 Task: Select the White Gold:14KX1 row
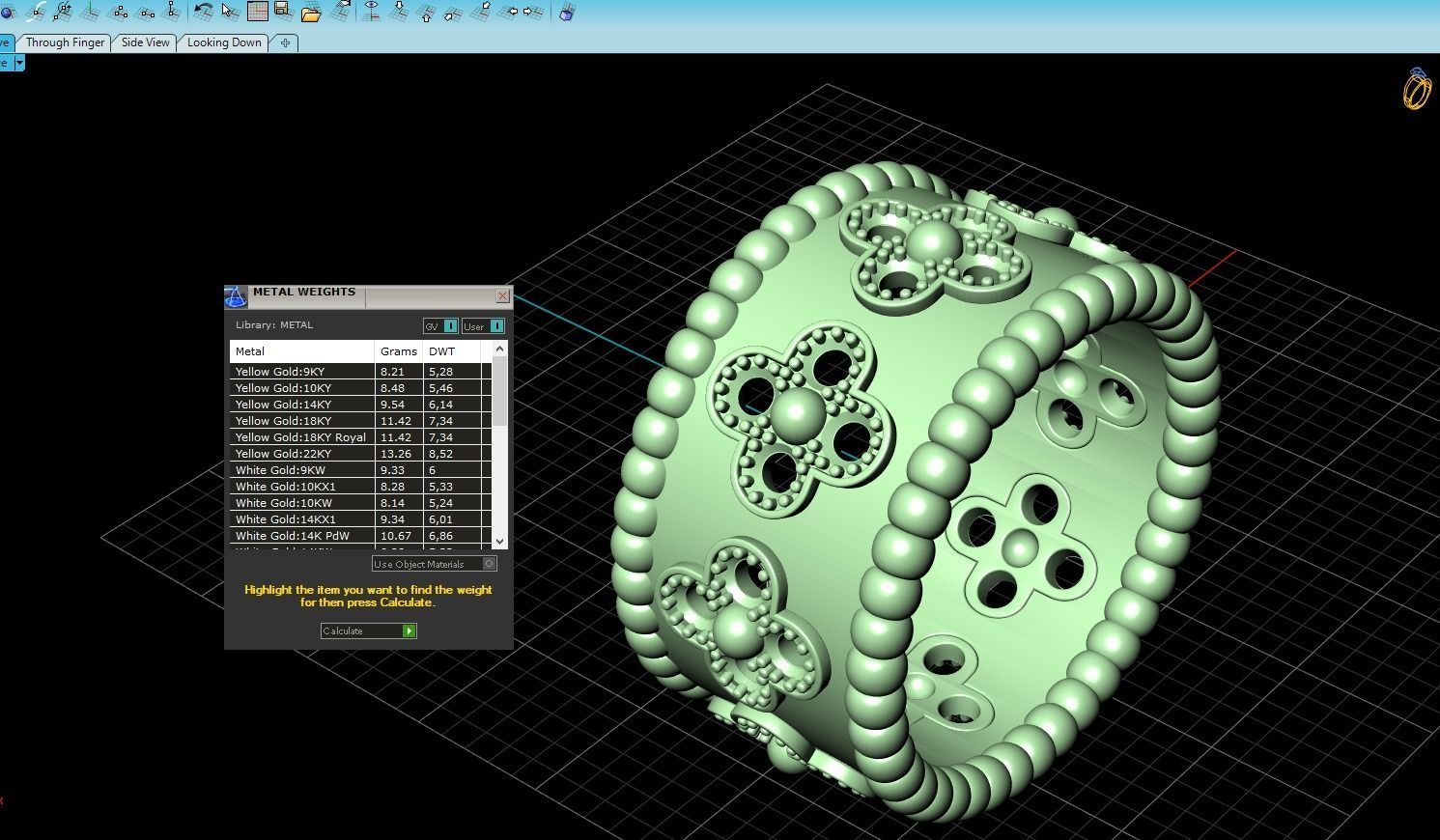click(361, 519)
